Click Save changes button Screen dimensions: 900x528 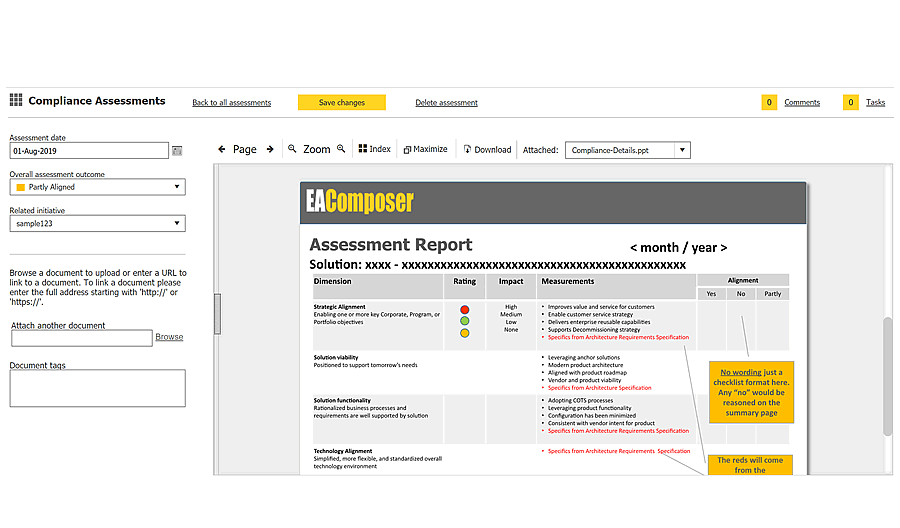(x=342, y=103)
